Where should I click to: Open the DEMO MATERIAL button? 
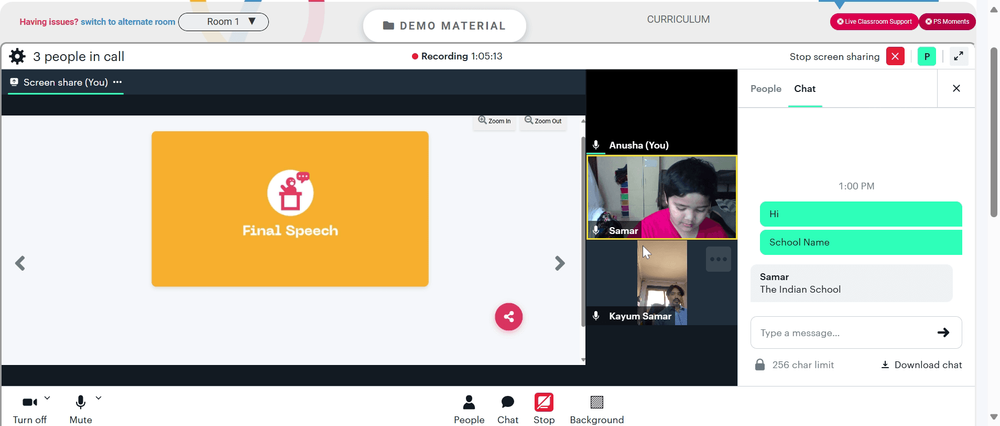(x=445, y=26)
